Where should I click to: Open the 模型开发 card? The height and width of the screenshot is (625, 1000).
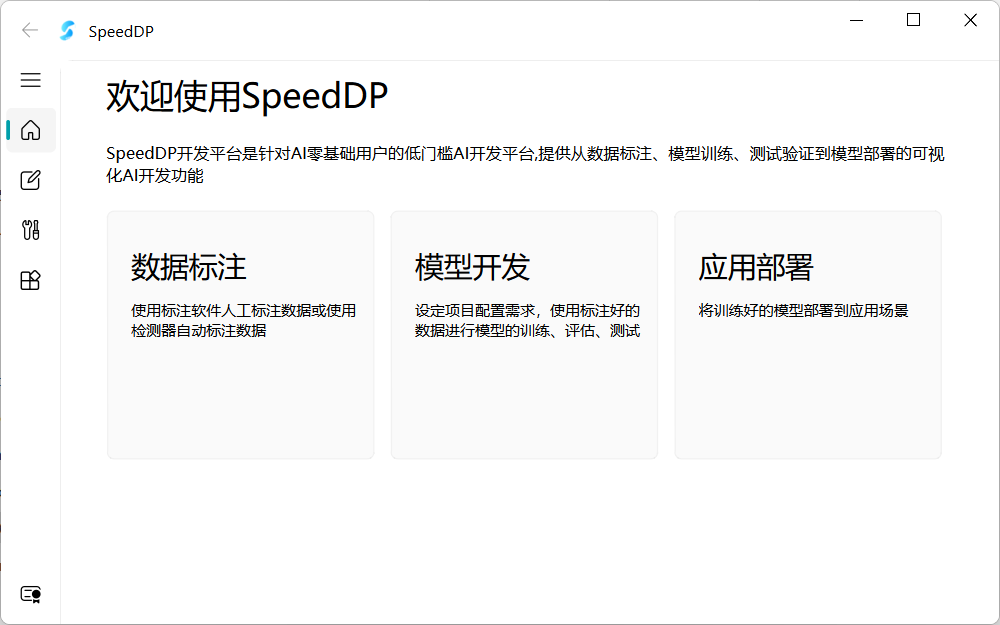pyautogui.click(x=524, y=335)
